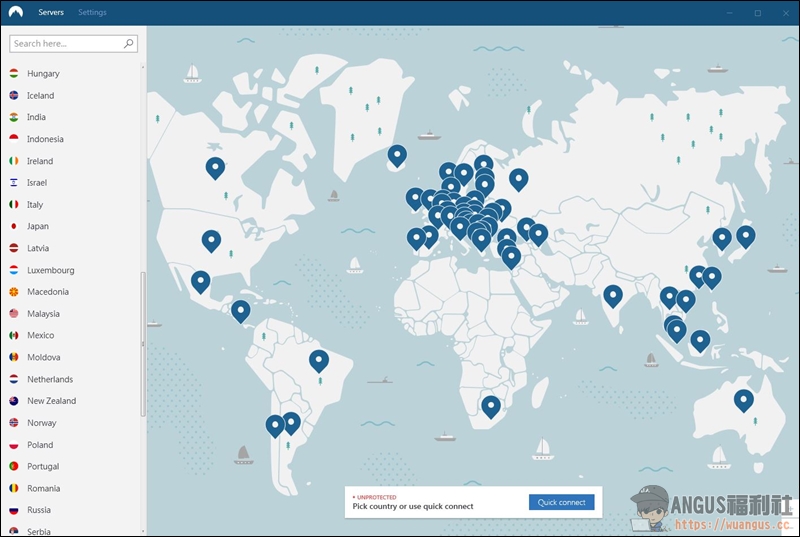Select the Iceland flag icon

pos(14,95)
